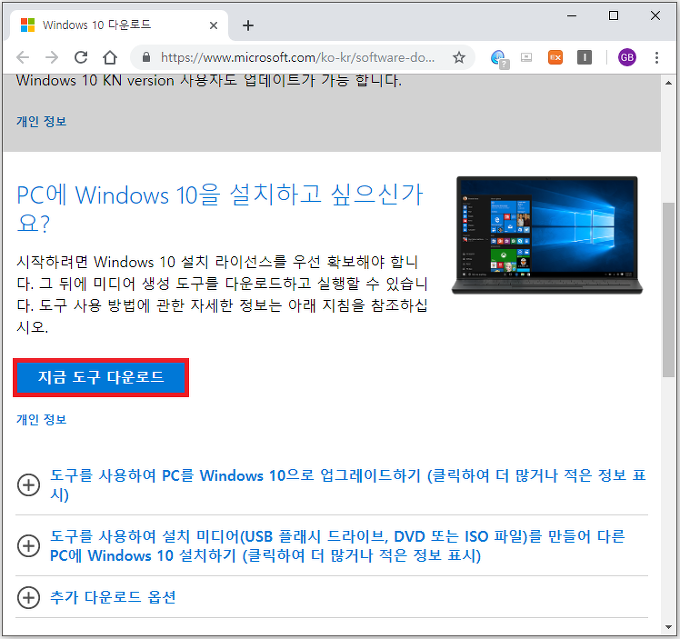View site security lock information
This screenshot has height=639, width=680.
coord(147,57)
